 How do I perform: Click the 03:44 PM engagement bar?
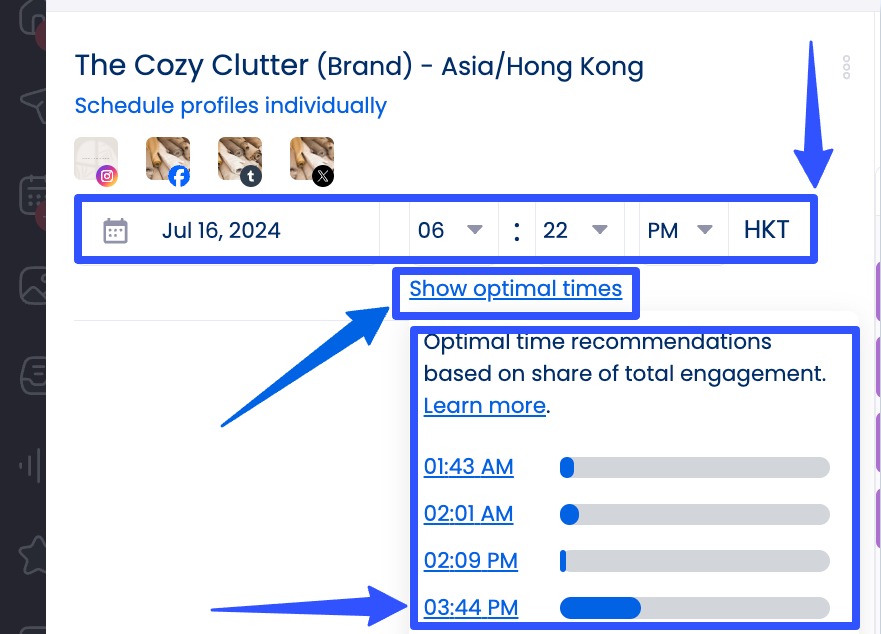pyautogui.click(x=694, y=608)
